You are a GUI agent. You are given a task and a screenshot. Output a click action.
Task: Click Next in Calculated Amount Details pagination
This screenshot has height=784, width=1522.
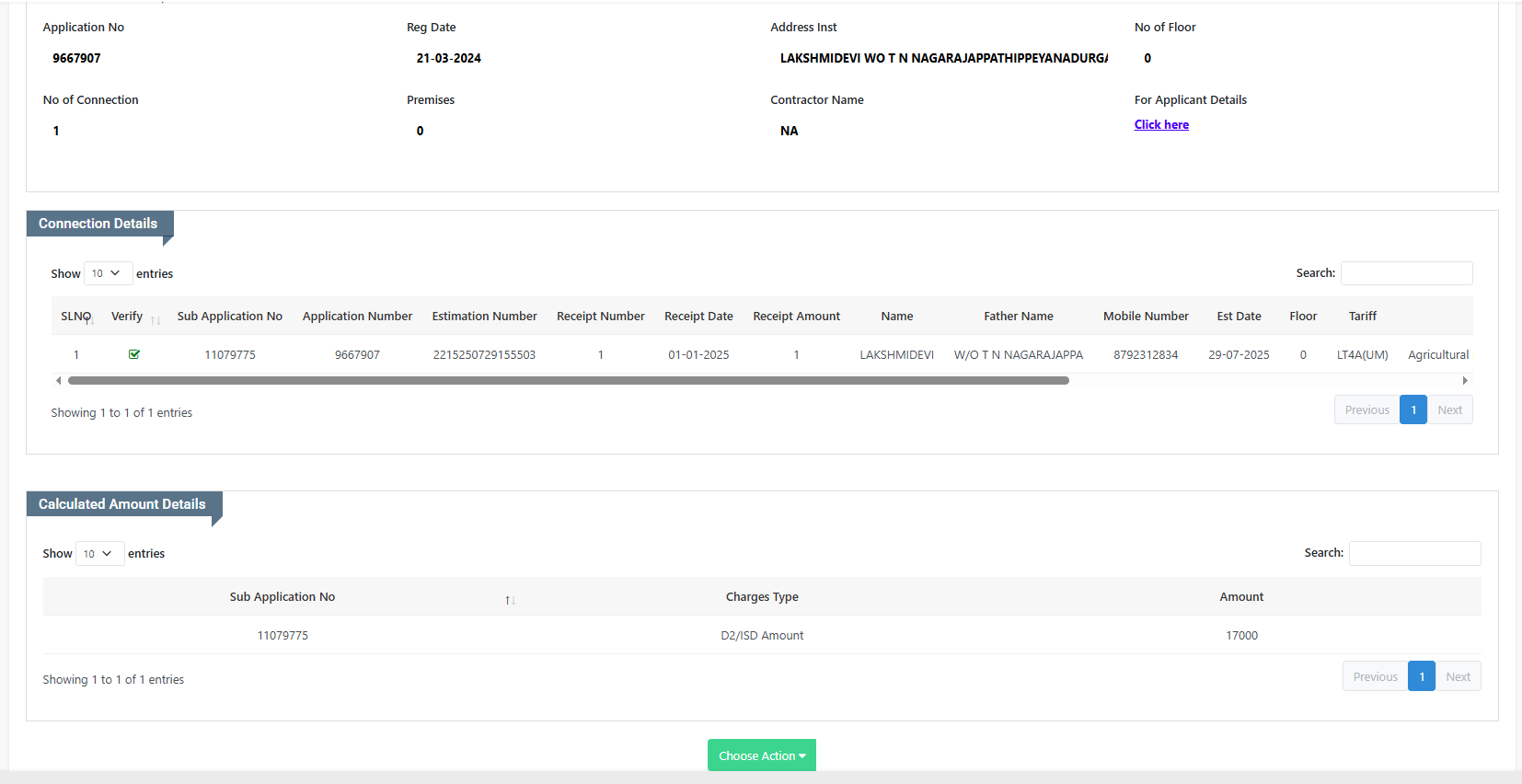[x=1459, y=676]
